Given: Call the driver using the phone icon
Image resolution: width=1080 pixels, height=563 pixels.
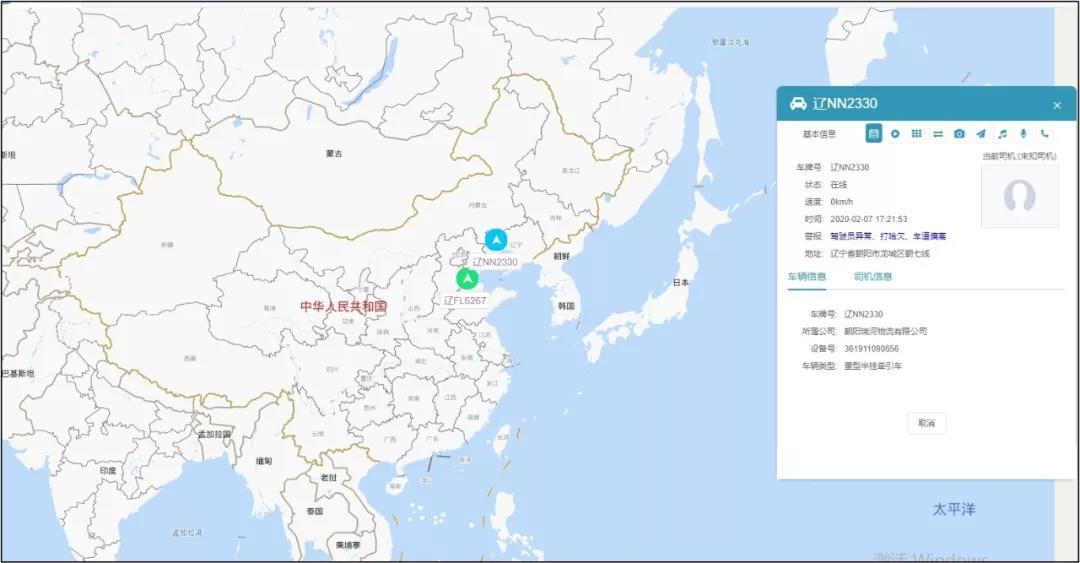Looking at the screenshot, I should 1045,133.
